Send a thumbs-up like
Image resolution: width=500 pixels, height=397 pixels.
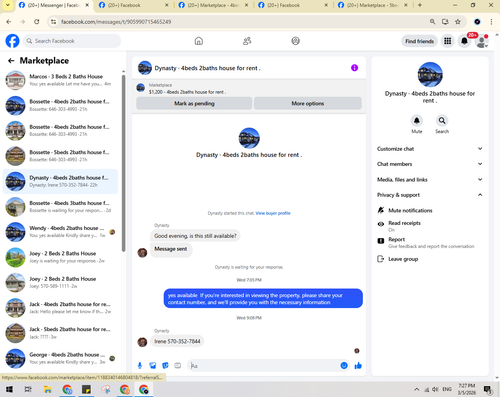click(x=358, y=366)
